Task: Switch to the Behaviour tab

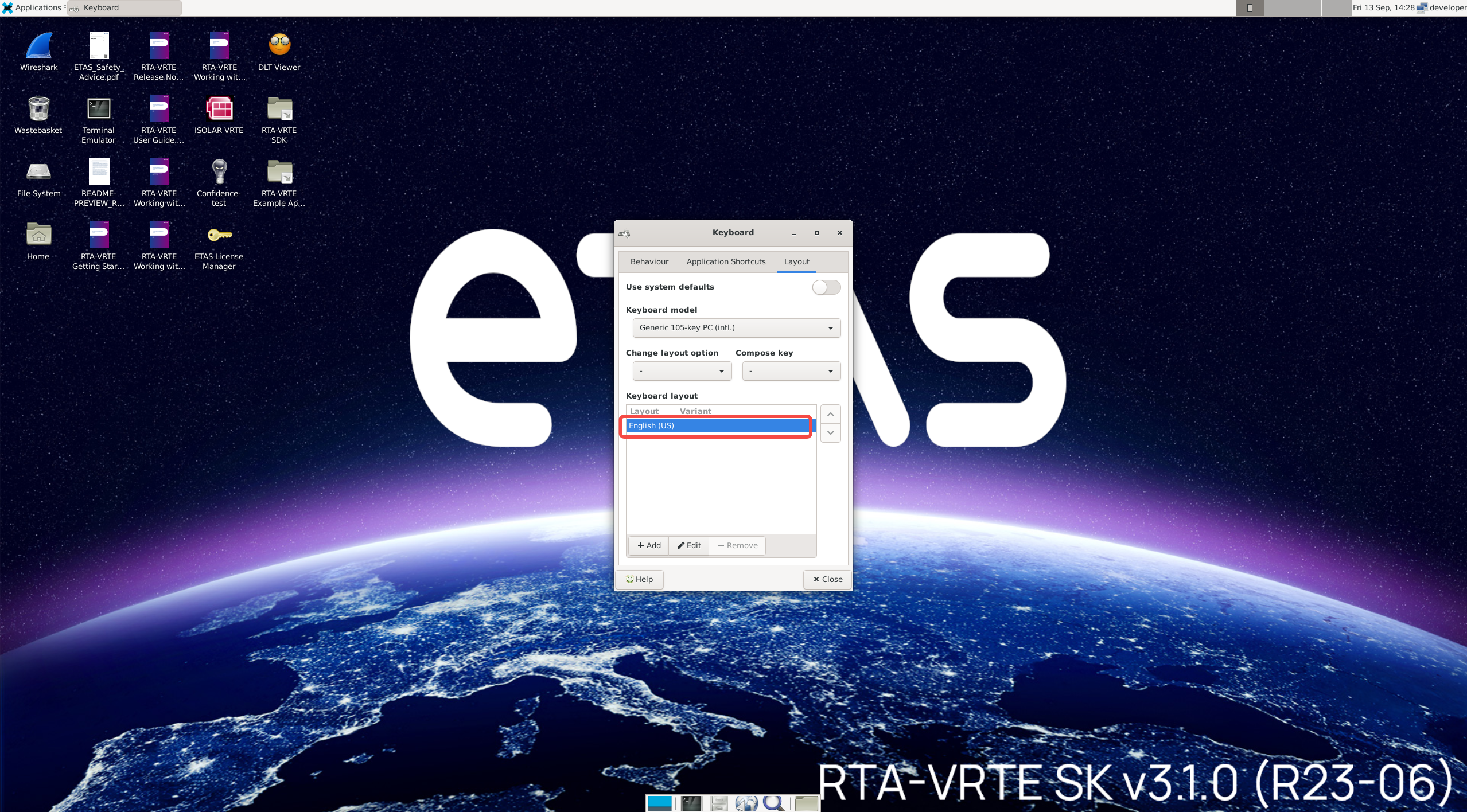Action: coord(649,261)
